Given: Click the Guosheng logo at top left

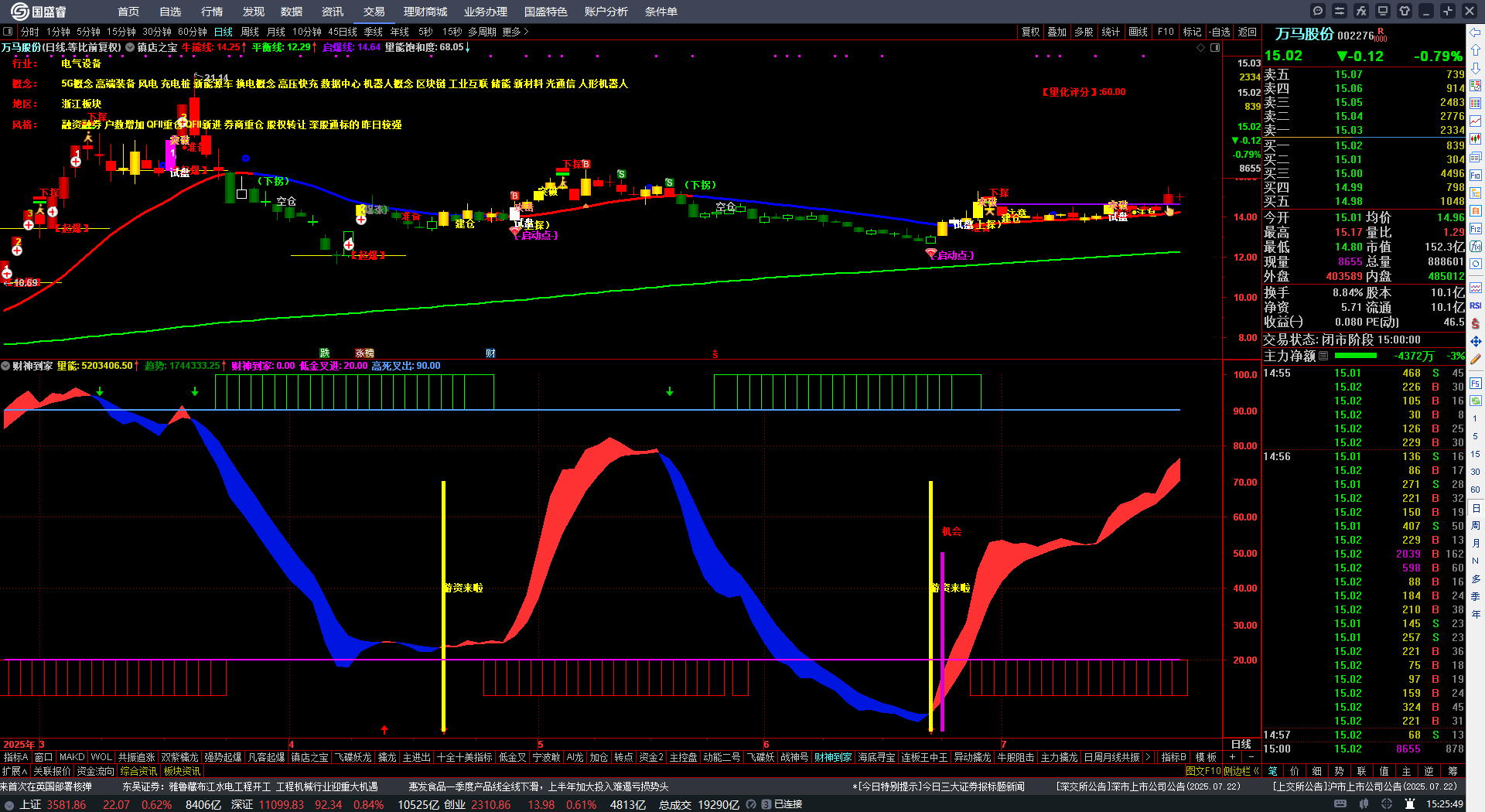Looking at the screenshot, I should tap(39, 11).
